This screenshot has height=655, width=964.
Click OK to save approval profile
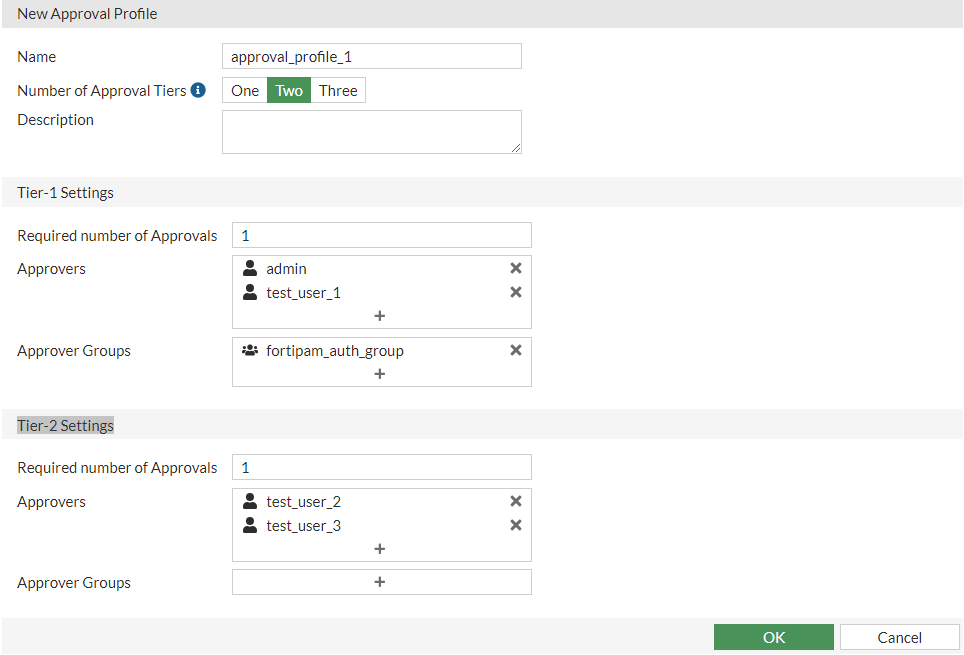tap(773, 637)
